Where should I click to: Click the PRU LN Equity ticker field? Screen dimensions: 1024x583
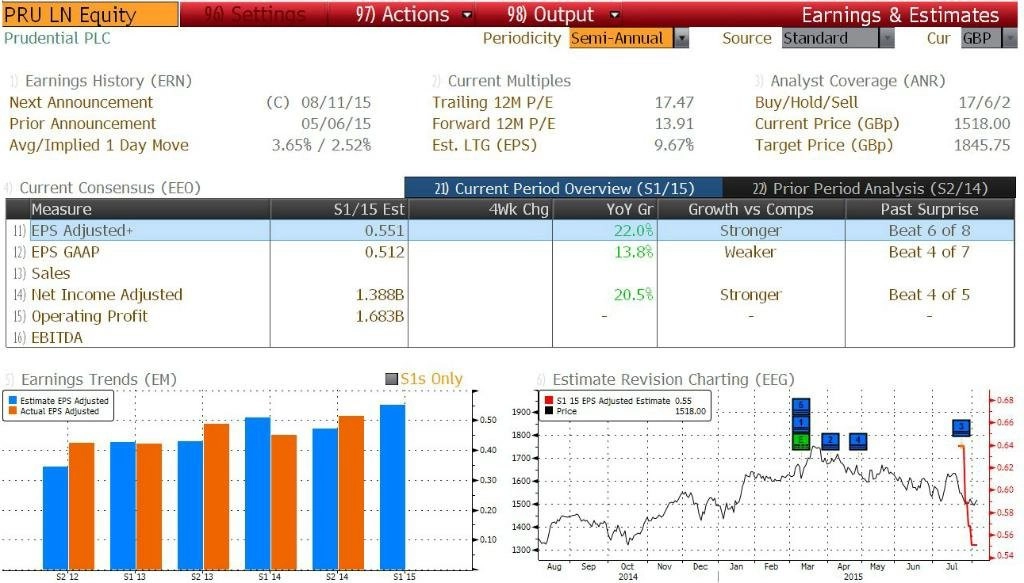pos(89,14)
